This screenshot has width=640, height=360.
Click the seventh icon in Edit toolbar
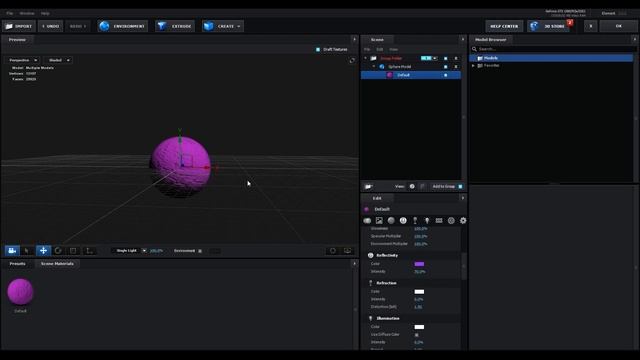[439, 220]
